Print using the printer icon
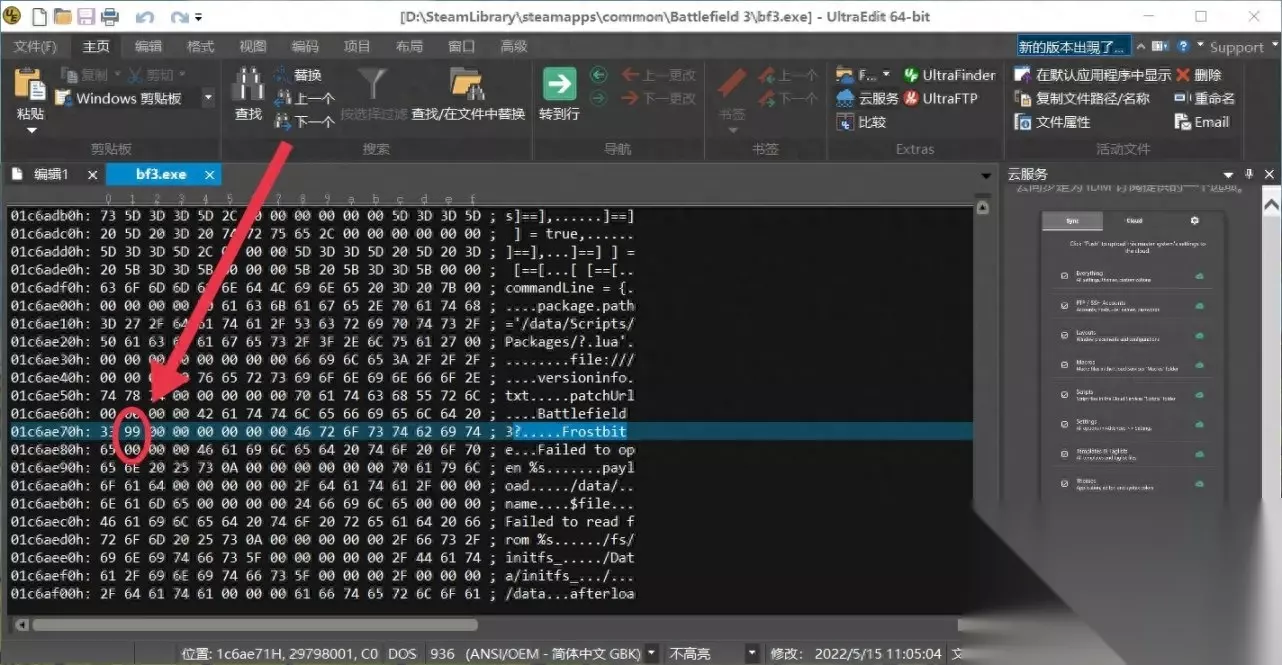The image size is (1282, 665). pyautogui.click(x=109, y=17)
